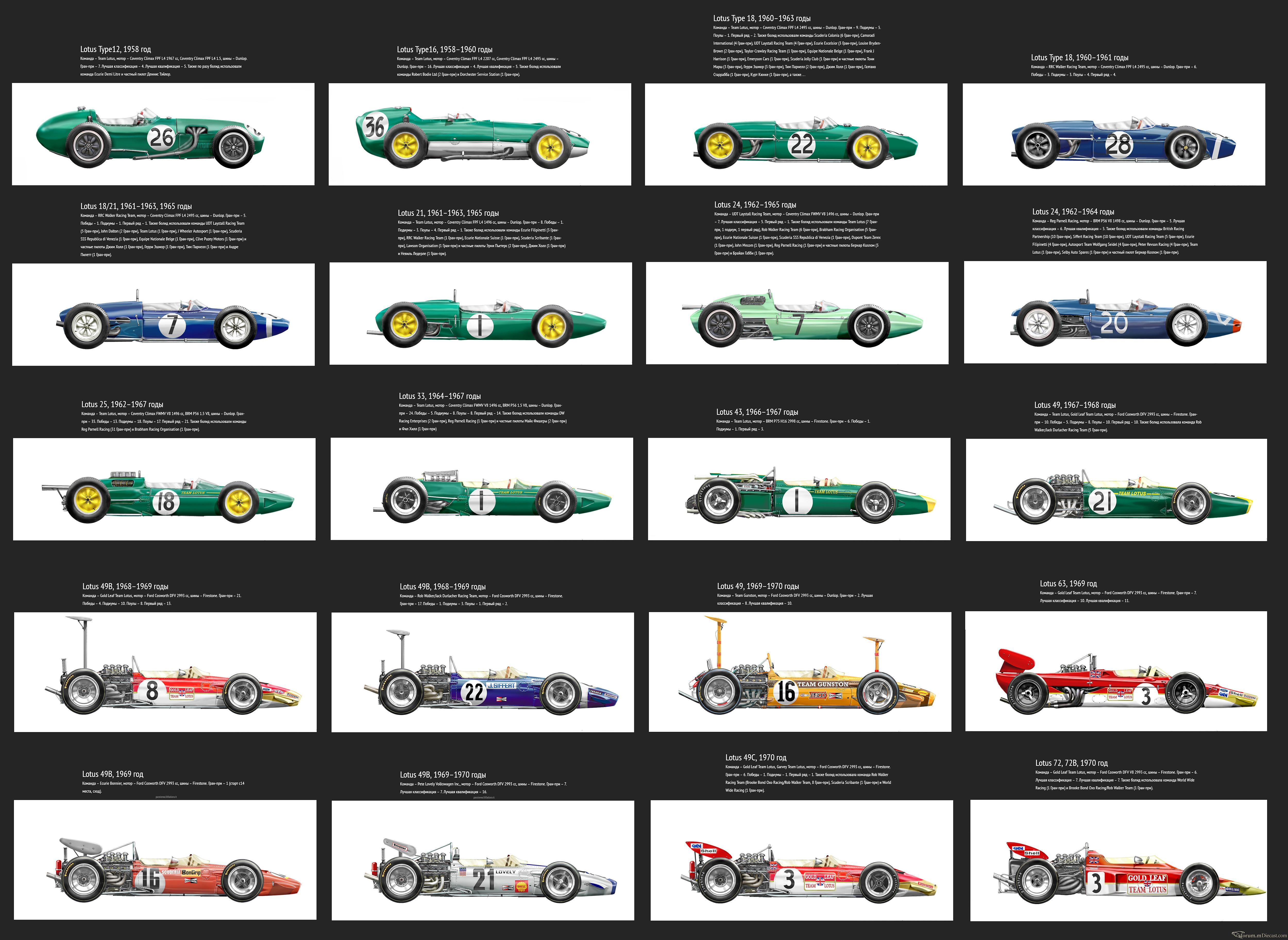Open the green number 21 Lotus 49 car image
Image resolution: width=1288 pixels, height=940 pixels.
tap(1116, 490)
